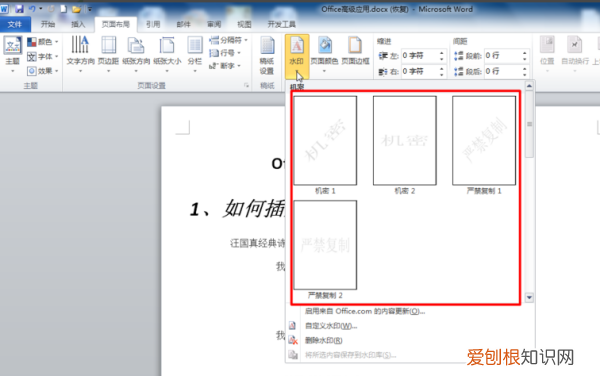This screenshot has width=600, height=376.
Task: Open the Page Setup dialog launcher
Action: [x=246, y=86]
